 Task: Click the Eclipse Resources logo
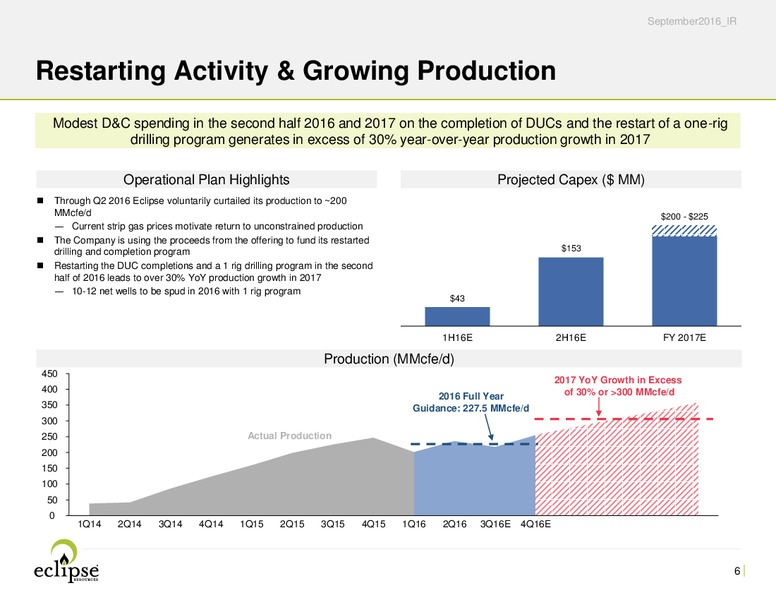pos(66,560)
